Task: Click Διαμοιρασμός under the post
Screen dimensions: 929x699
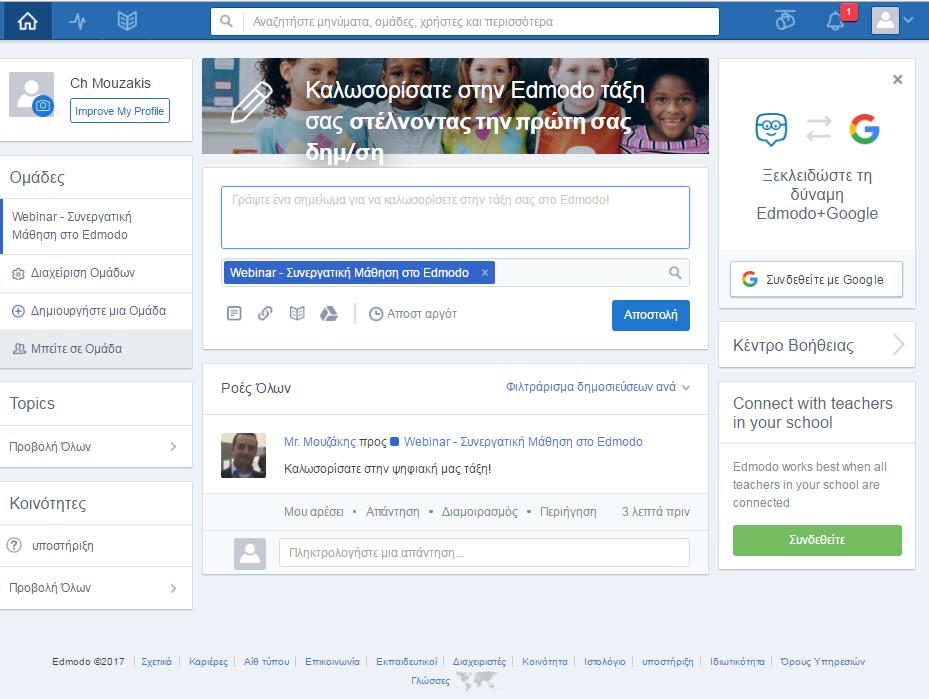Action: coord(479,512)
